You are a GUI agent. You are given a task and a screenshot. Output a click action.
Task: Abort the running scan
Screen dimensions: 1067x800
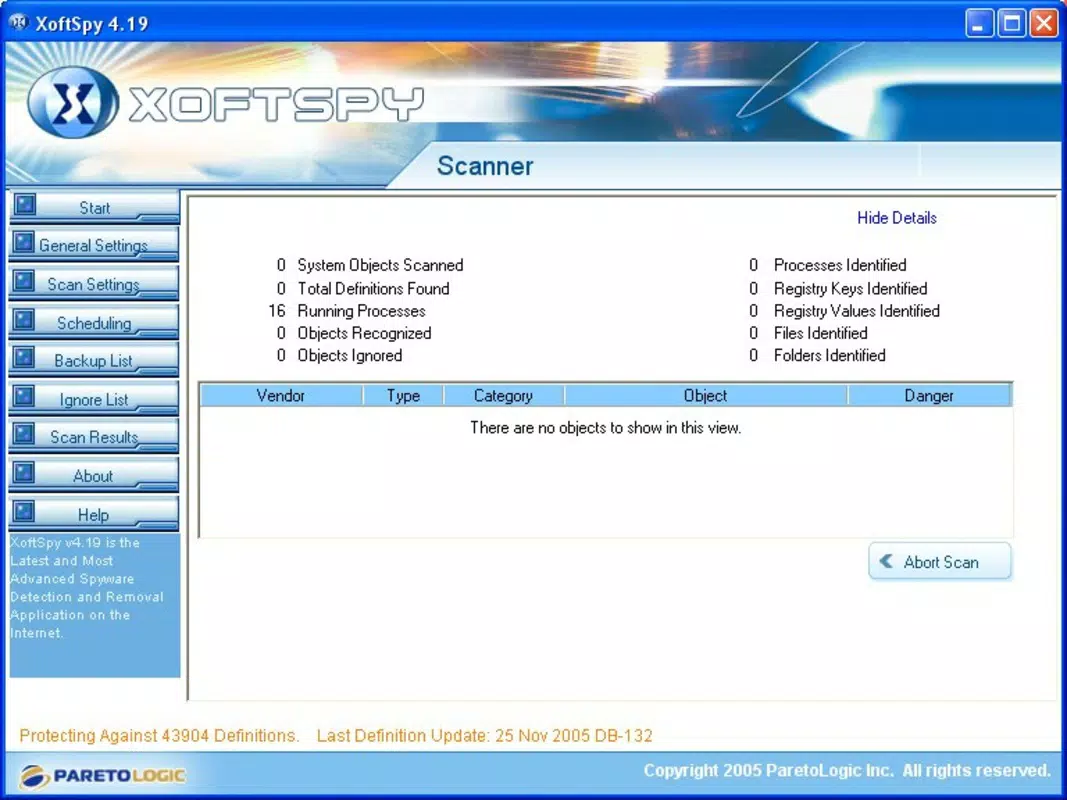pos(940,562)
